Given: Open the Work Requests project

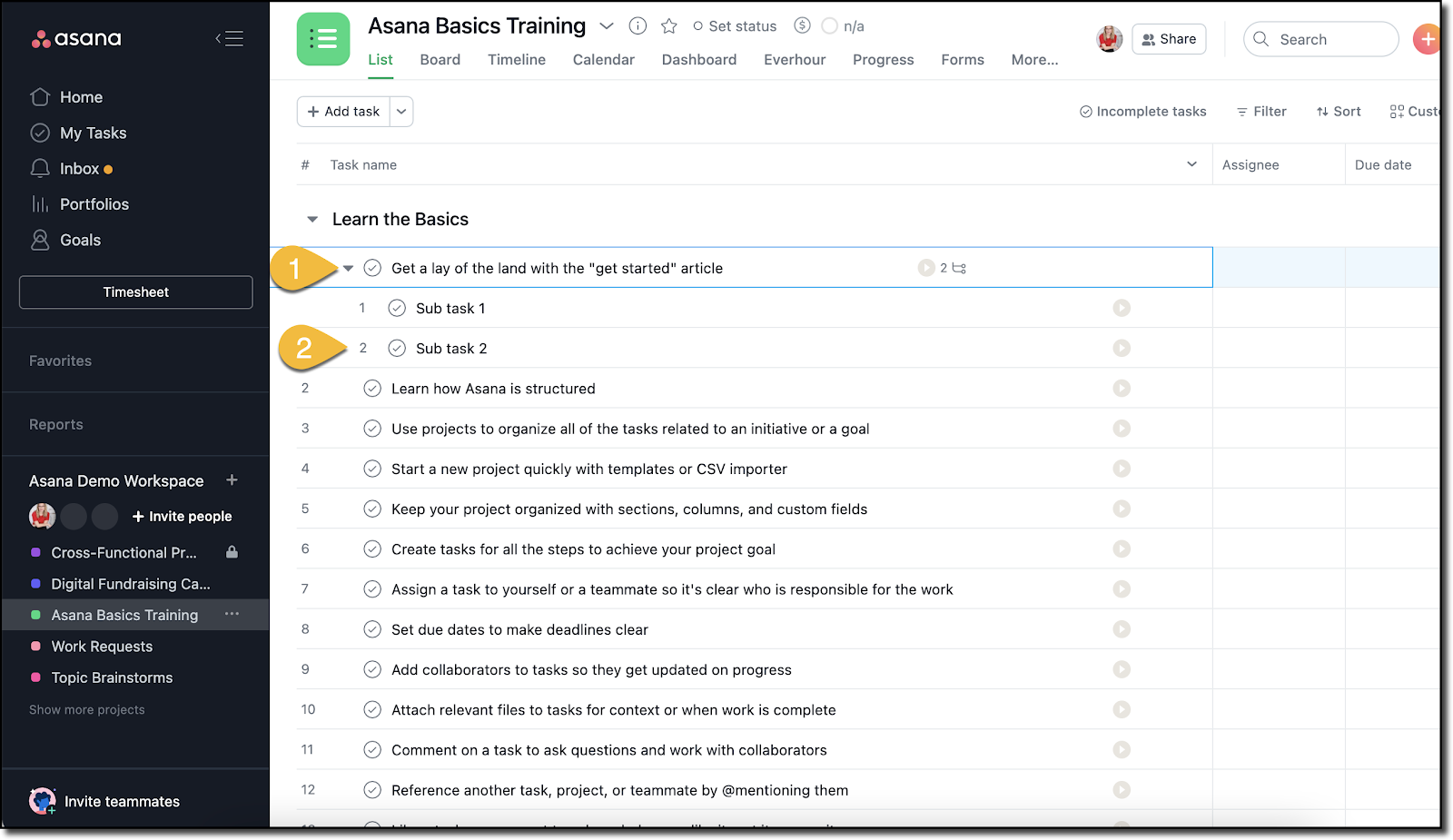Looking at the screenshot, I should pyautogui.click(x=102, y=647).
